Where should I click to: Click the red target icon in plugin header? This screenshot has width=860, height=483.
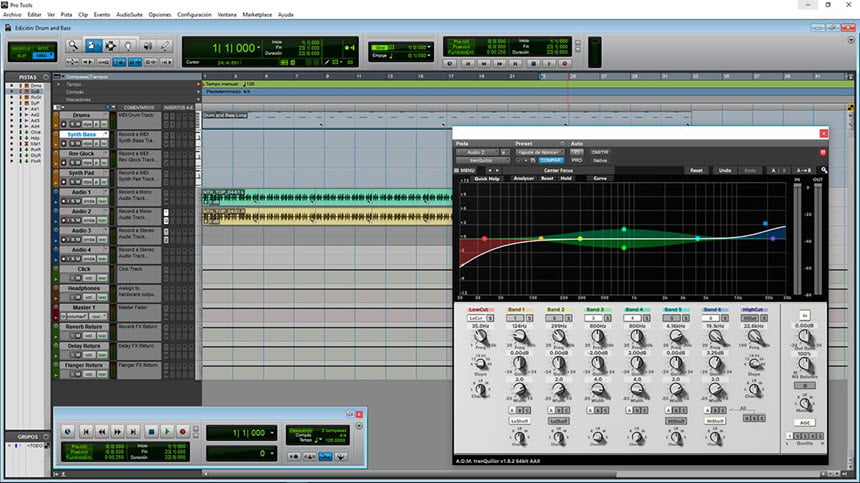pyautogui.click(x=823, y=152)
